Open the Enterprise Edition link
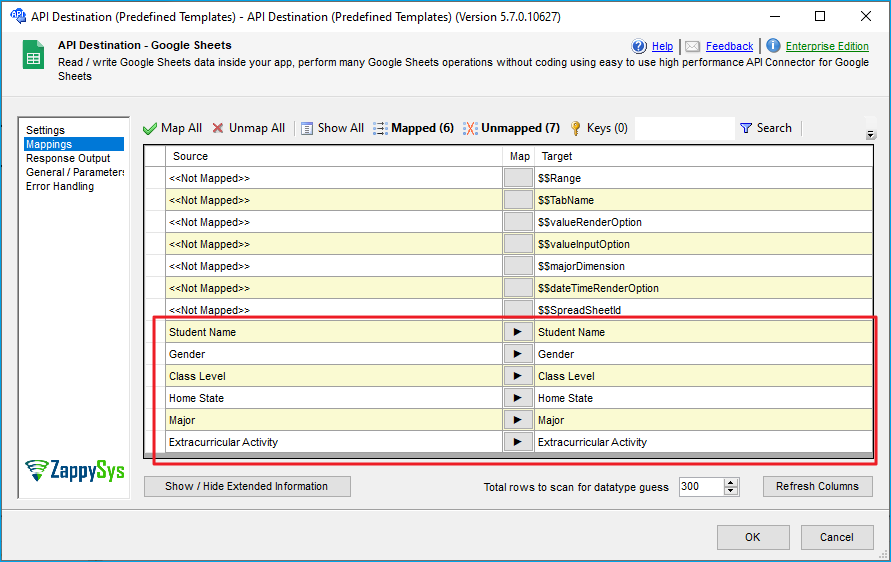This screenshot has width=891, height=562. [826, 46]
